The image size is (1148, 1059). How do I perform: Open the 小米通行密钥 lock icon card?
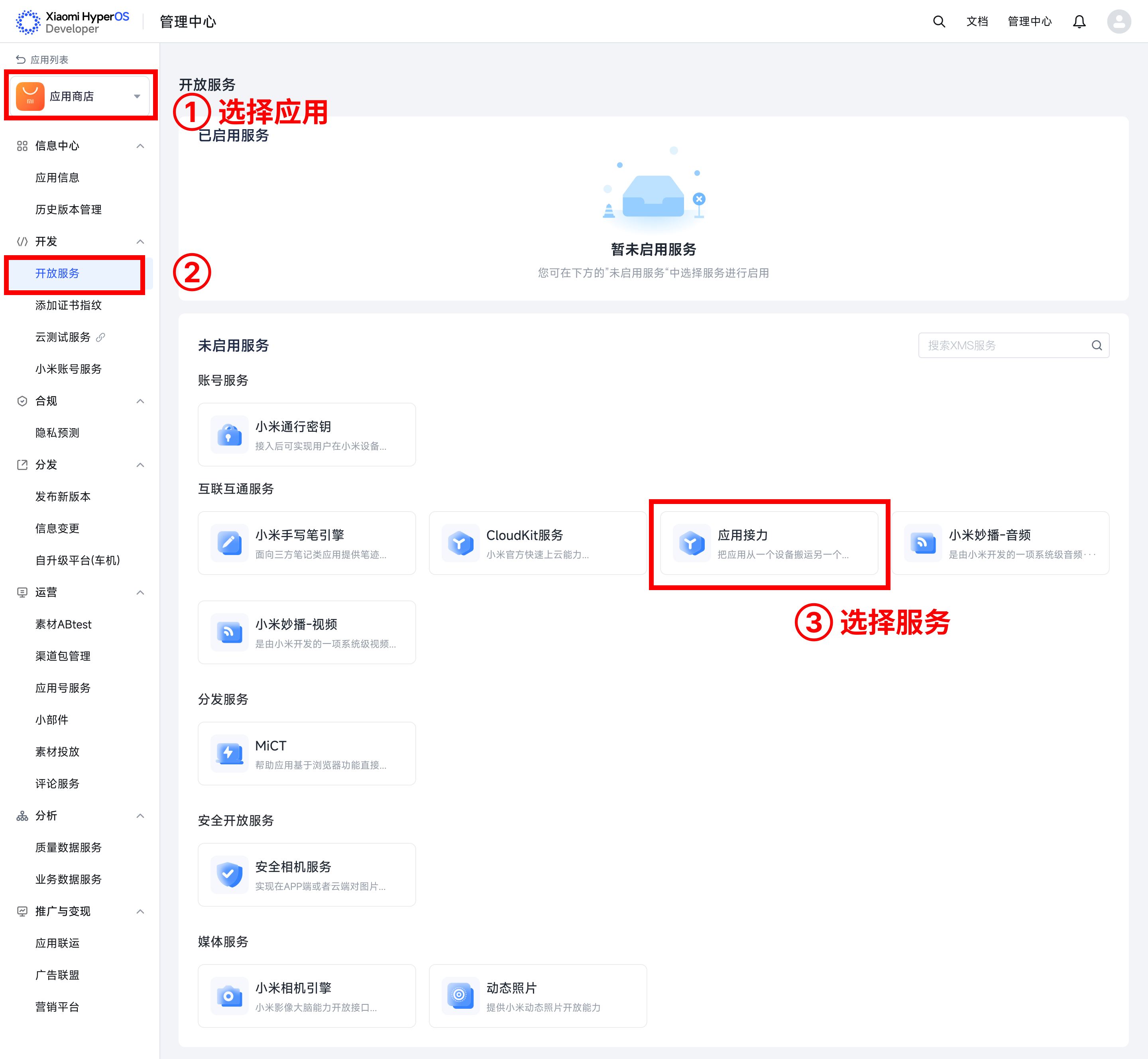(x=229, y=435)
